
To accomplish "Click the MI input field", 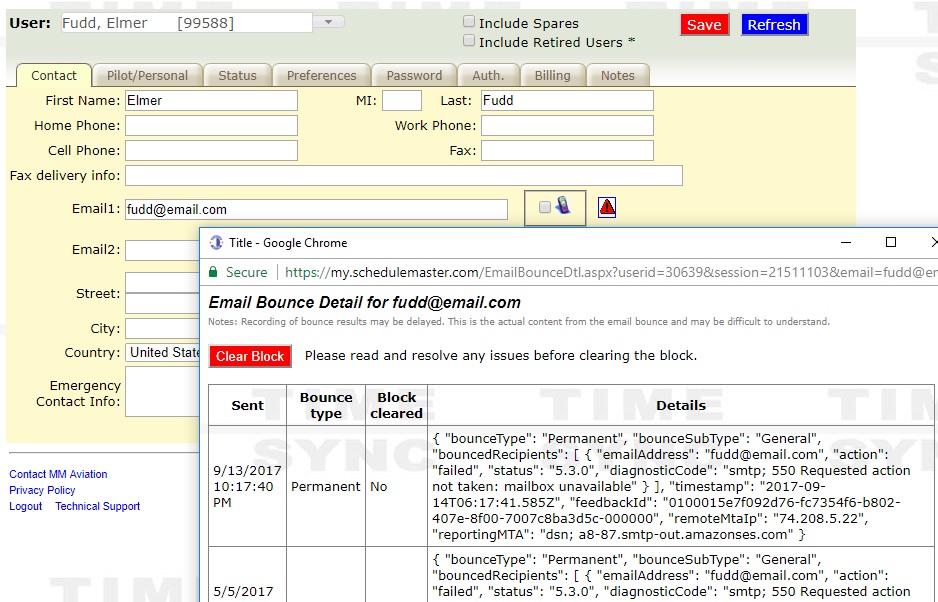I will tap(402, 101).
